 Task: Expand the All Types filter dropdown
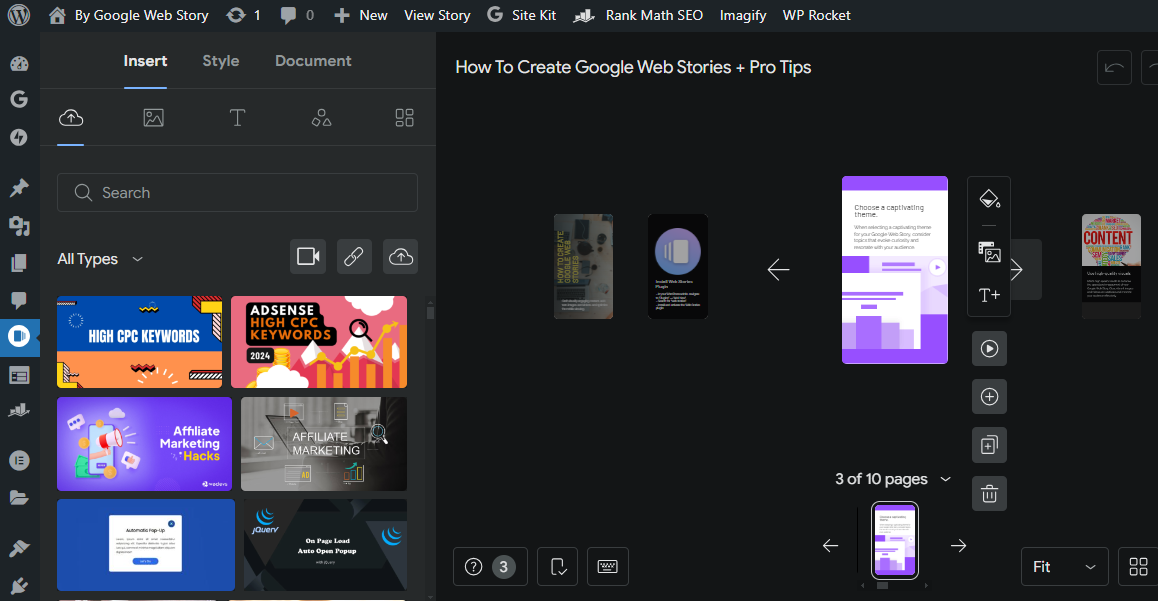[x=100, y=259]
